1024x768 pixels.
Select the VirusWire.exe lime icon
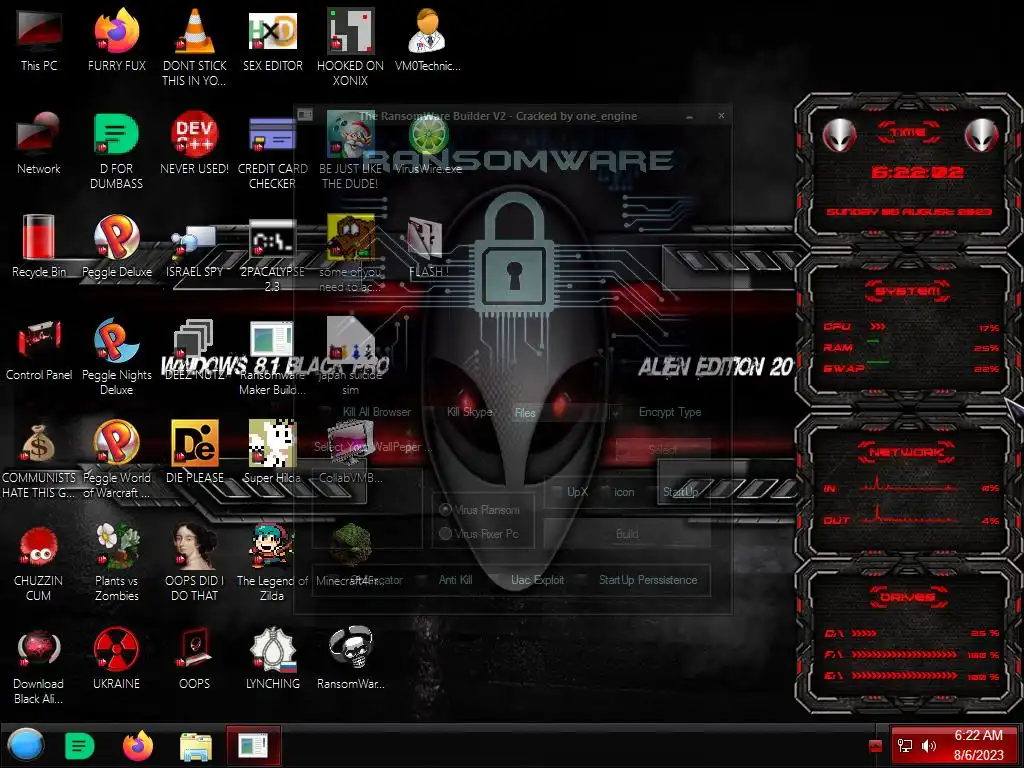tap(428, 145)
